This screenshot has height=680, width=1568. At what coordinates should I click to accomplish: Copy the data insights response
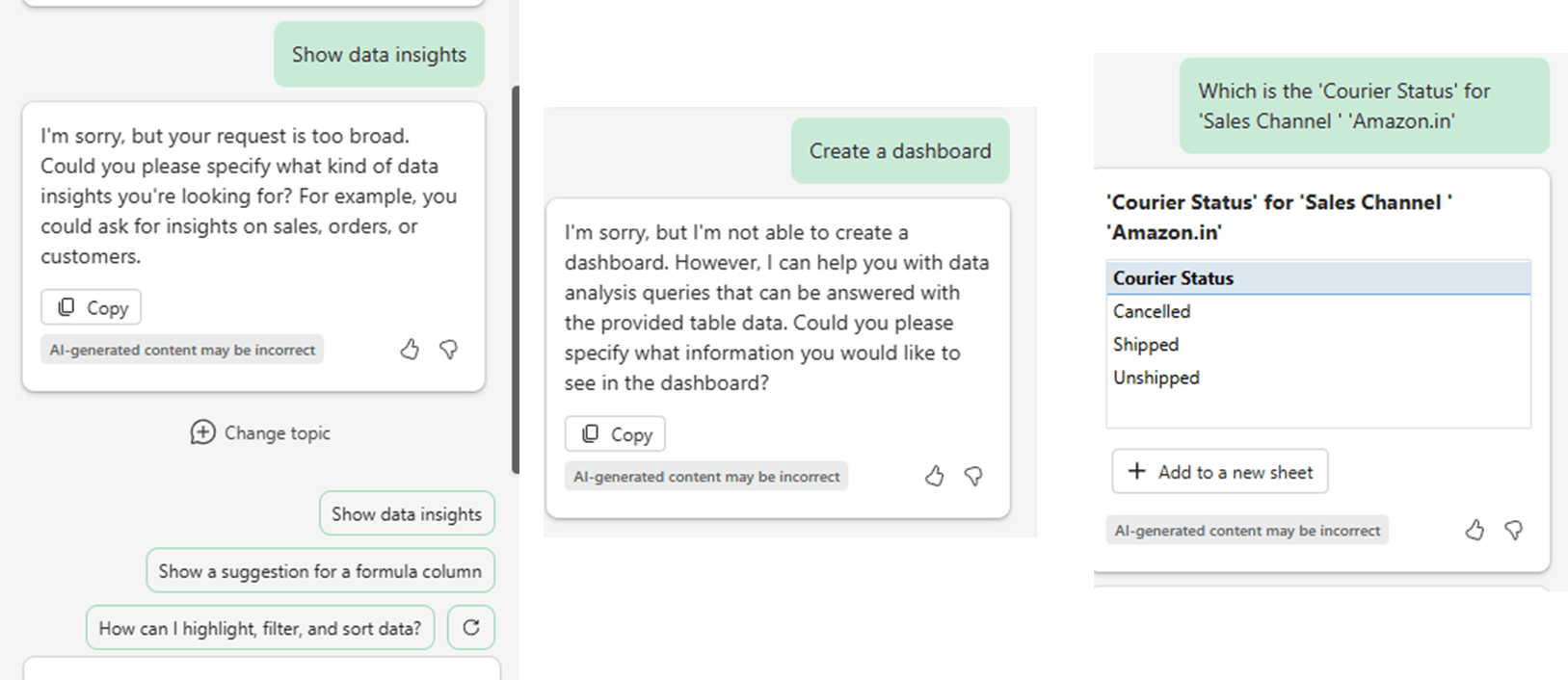tap(92, 307)
